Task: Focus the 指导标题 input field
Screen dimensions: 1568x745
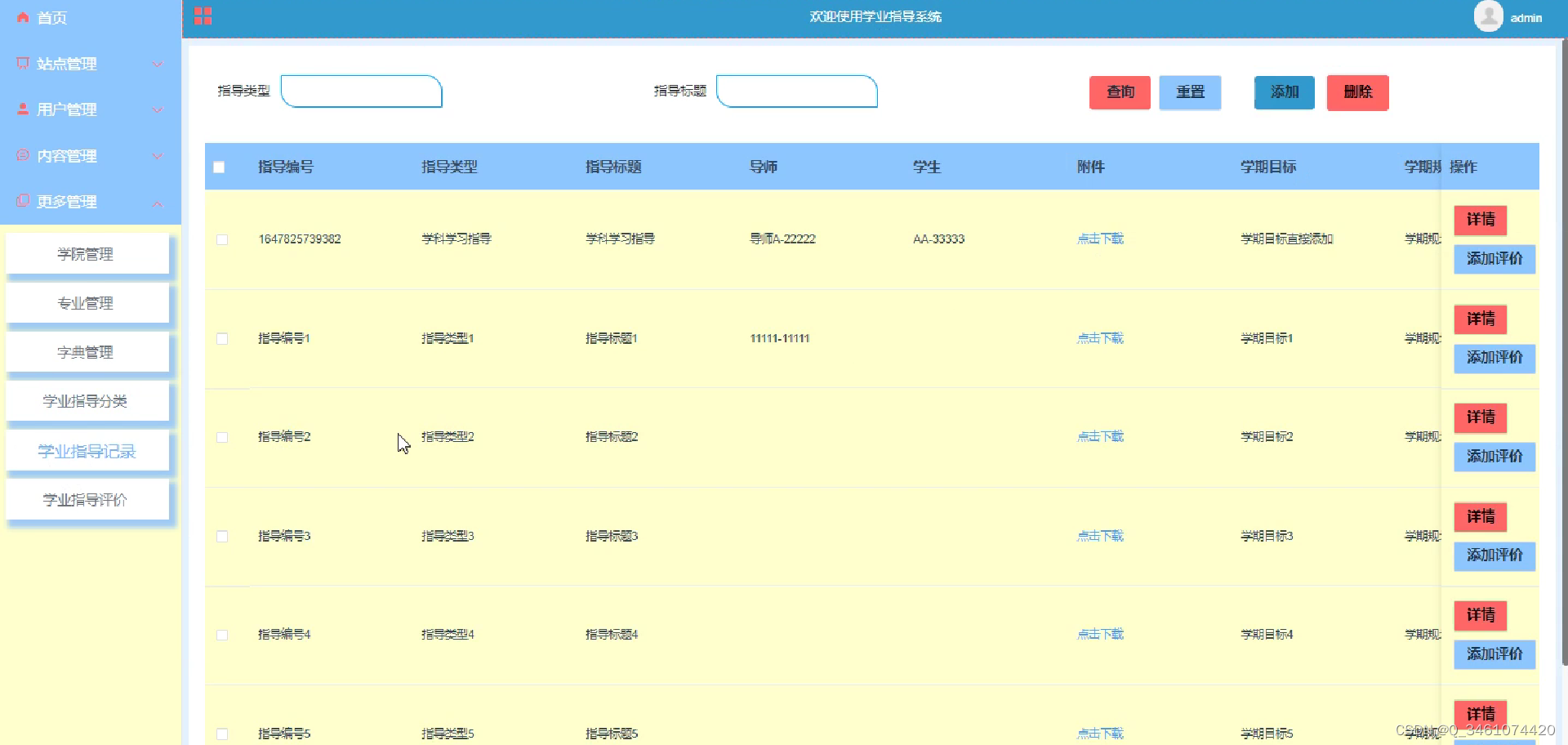Action: click(x=797, y=91)
